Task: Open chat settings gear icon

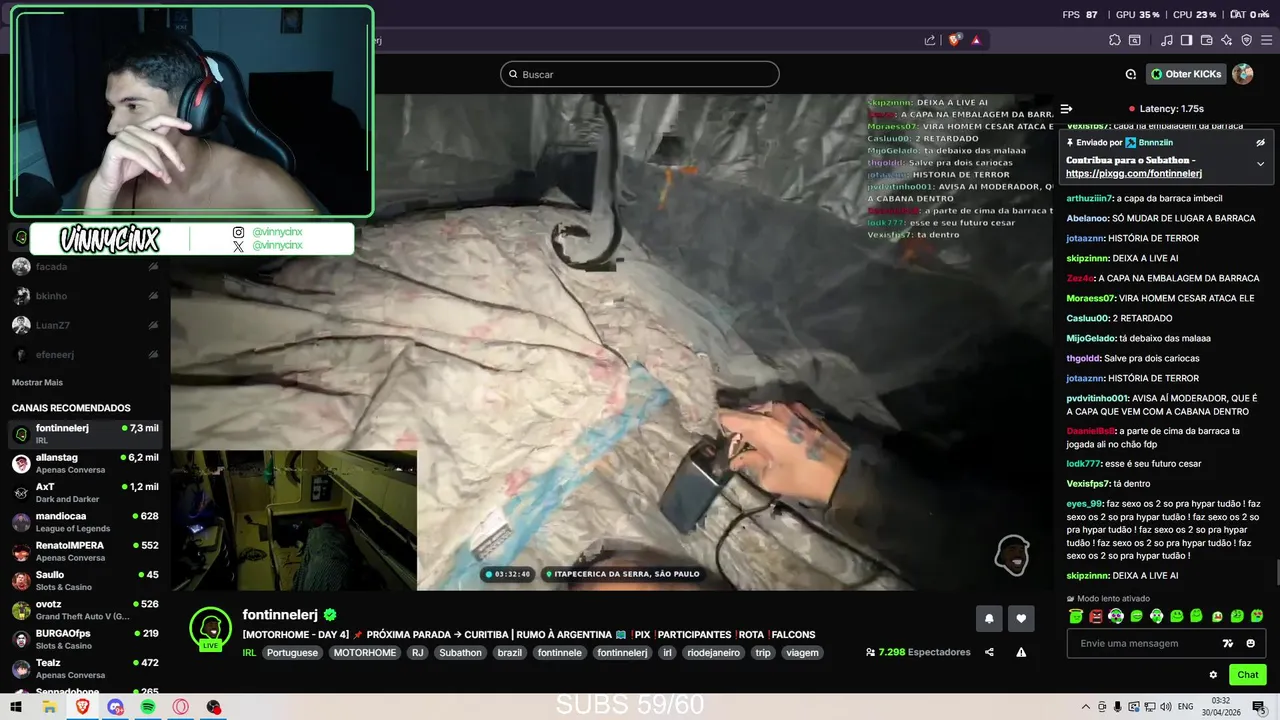Action: (x=1213, y=675)
